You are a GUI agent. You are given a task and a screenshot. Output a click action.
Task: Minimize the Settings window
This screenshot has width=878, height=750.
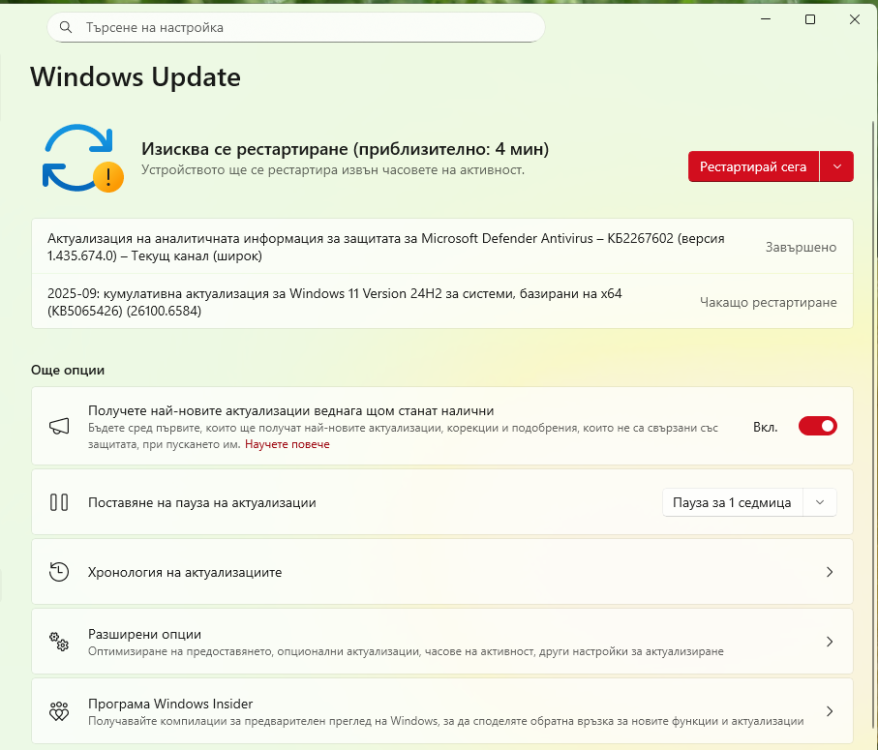pos(765,19)
